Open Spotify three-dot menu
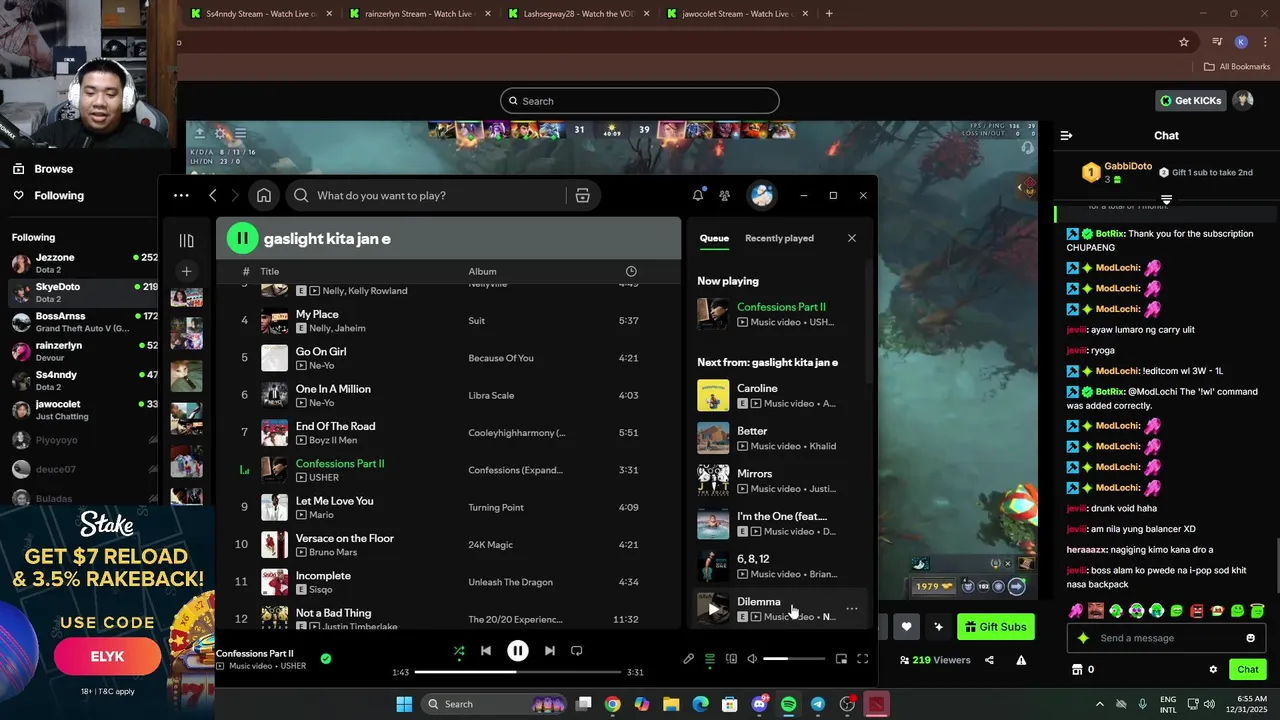The width and height of the screenshot is (1280, 720). 181,196
